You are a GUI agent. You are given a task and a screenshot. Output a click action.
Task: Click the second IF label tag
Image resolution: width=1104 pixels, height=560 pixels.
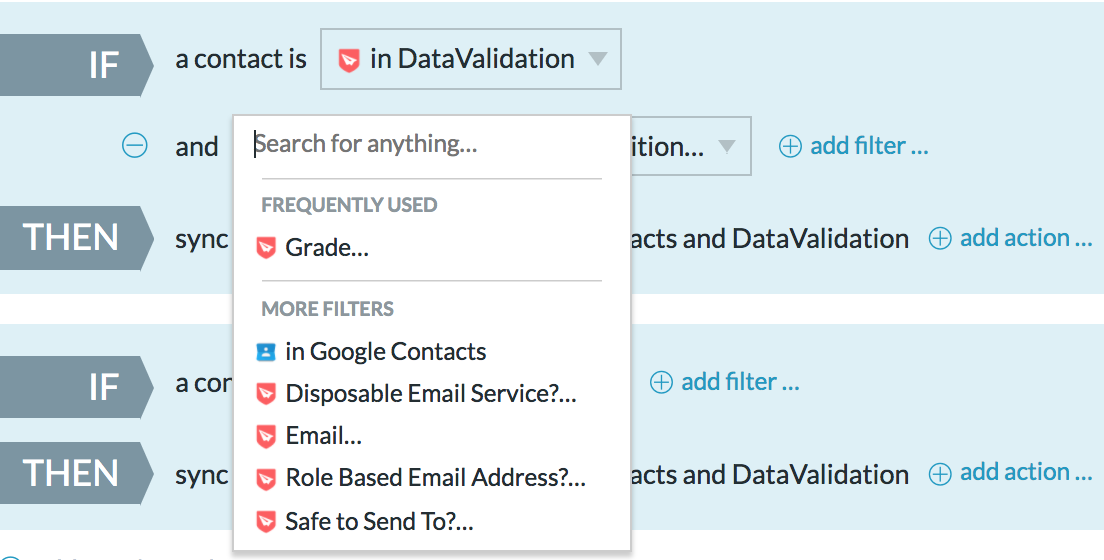pyautogui.click(x=76, y=387)
